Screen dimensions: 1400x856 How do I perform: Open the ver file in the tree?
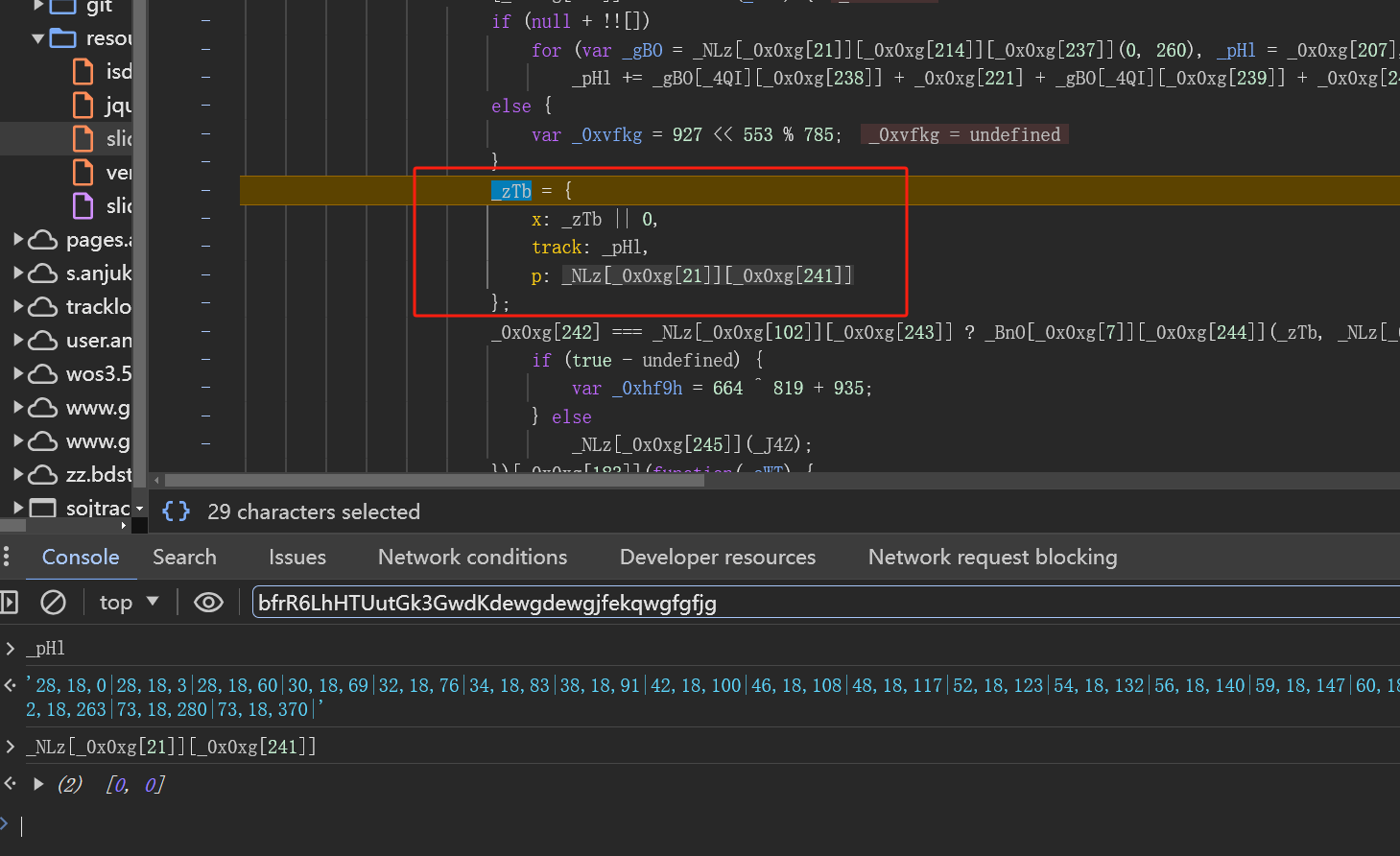[x=119, y=173]
